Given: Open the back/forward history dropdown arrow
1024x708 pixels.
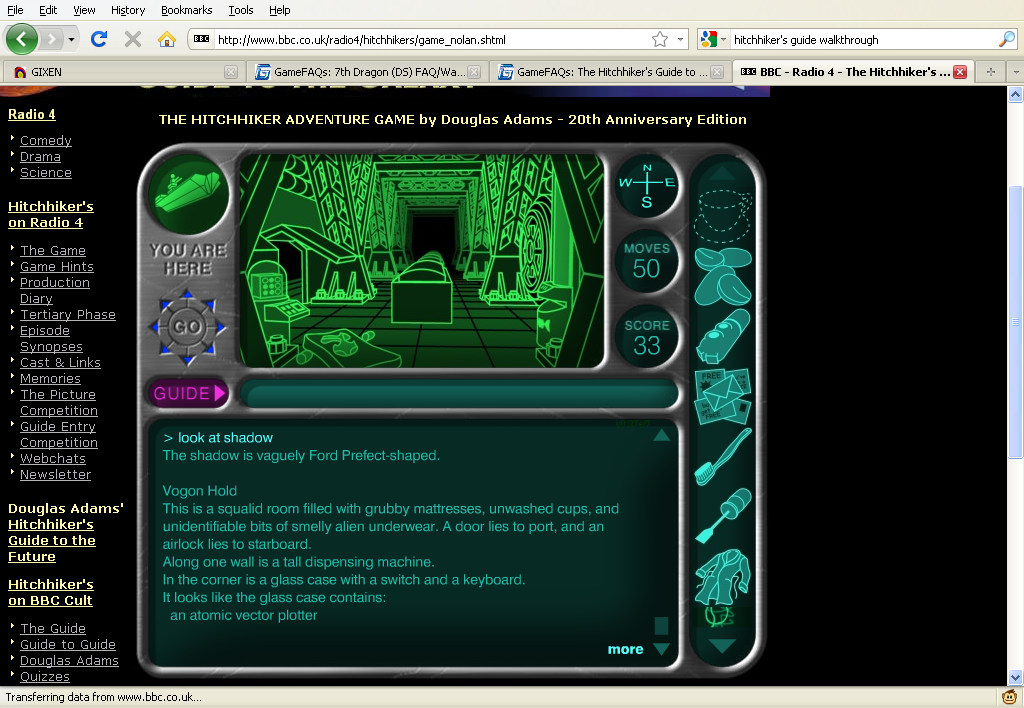Looking at the screenshot, I should pos(72,39).
